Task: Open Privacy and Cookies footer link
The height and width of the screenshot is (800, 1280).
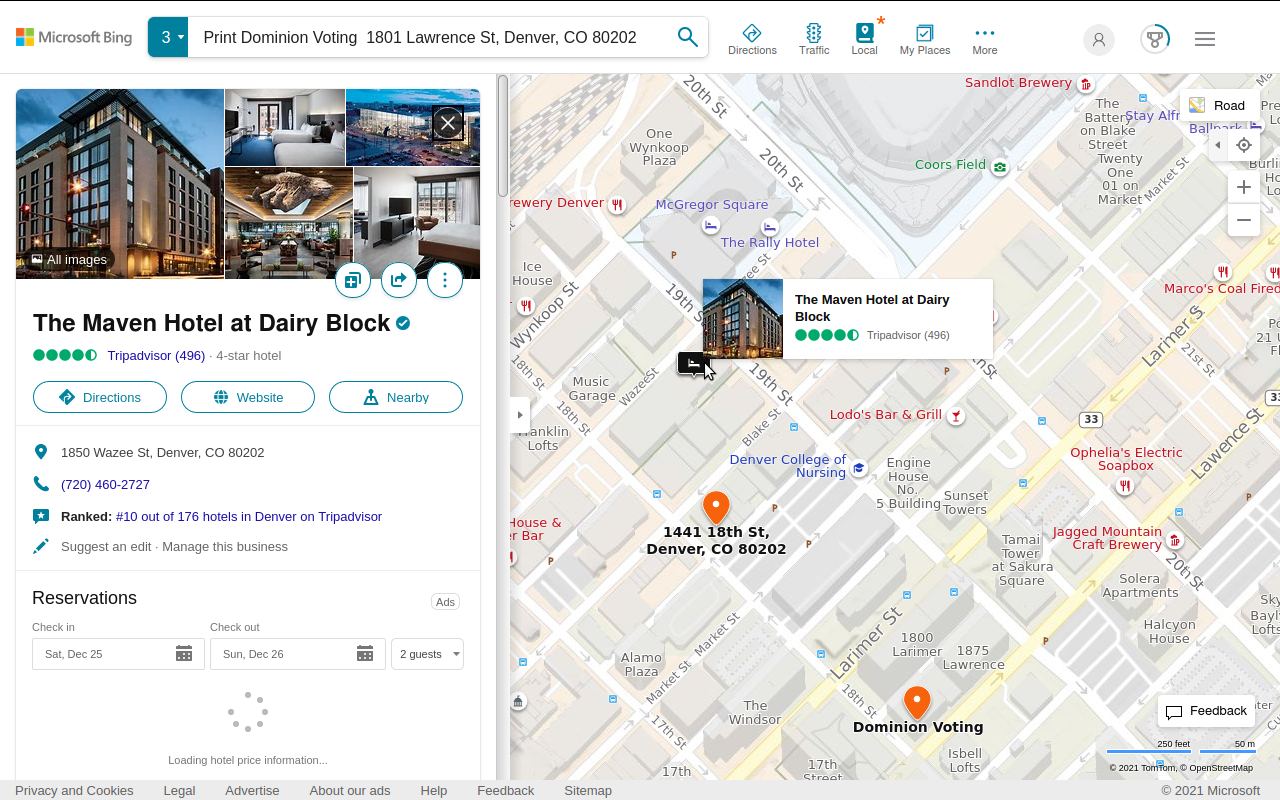Action: (74, 790)
